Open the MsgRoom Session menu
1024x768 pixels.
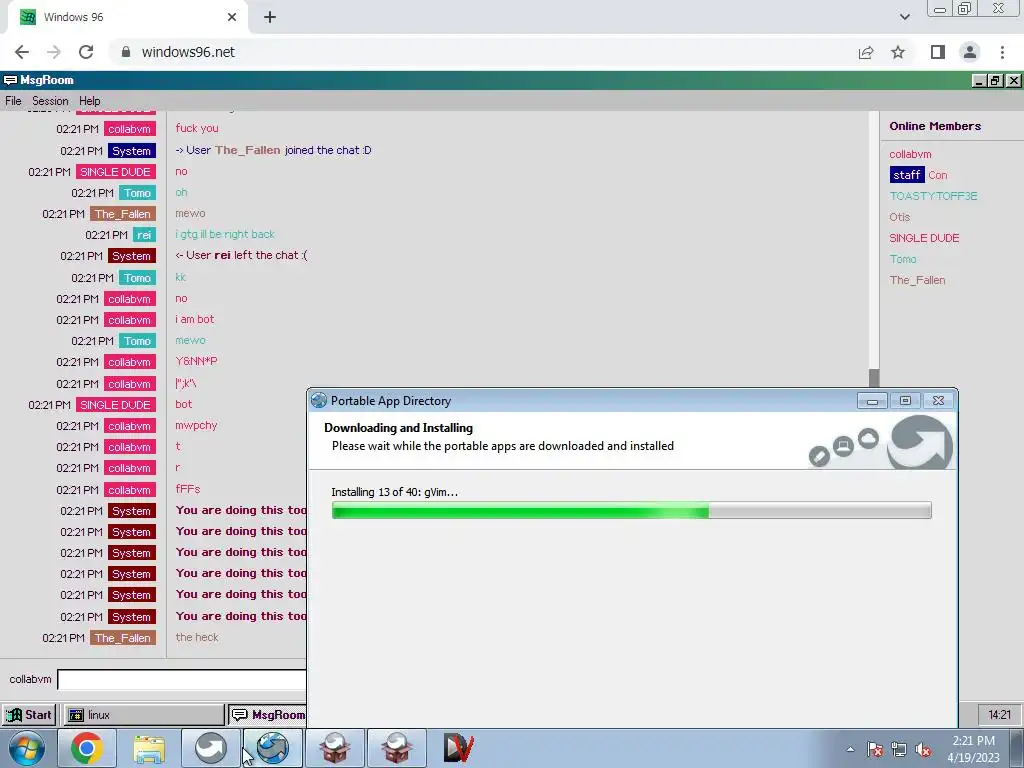pyautogui.click(x=50, y=101)
